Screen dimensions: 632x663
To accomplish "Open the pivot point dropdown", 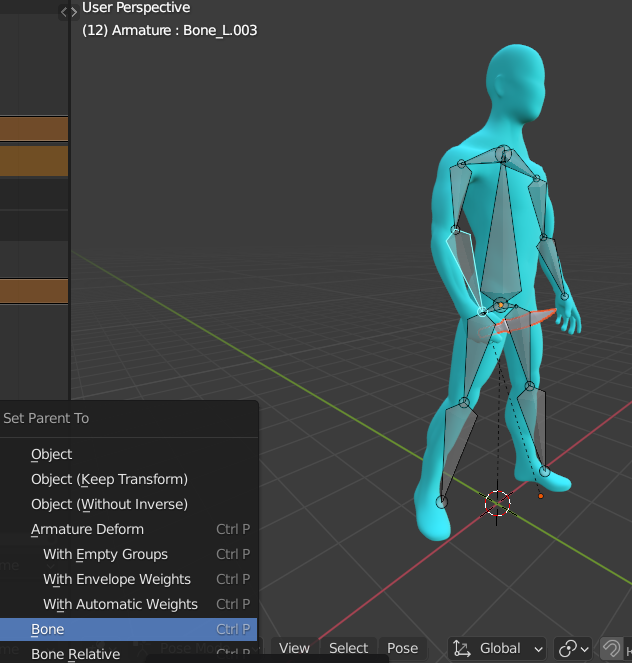I will pyautogui.click(x=574, y=648).
